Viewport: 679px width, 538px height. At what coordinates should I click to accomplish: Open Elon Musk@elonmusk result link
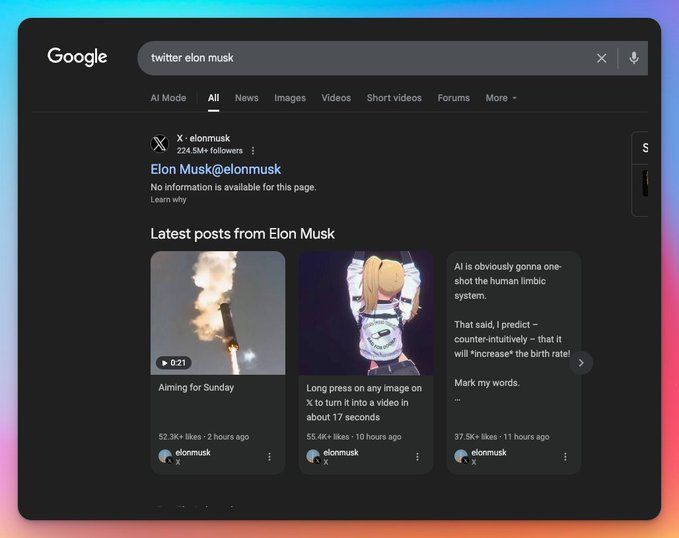tap(216, 169)
